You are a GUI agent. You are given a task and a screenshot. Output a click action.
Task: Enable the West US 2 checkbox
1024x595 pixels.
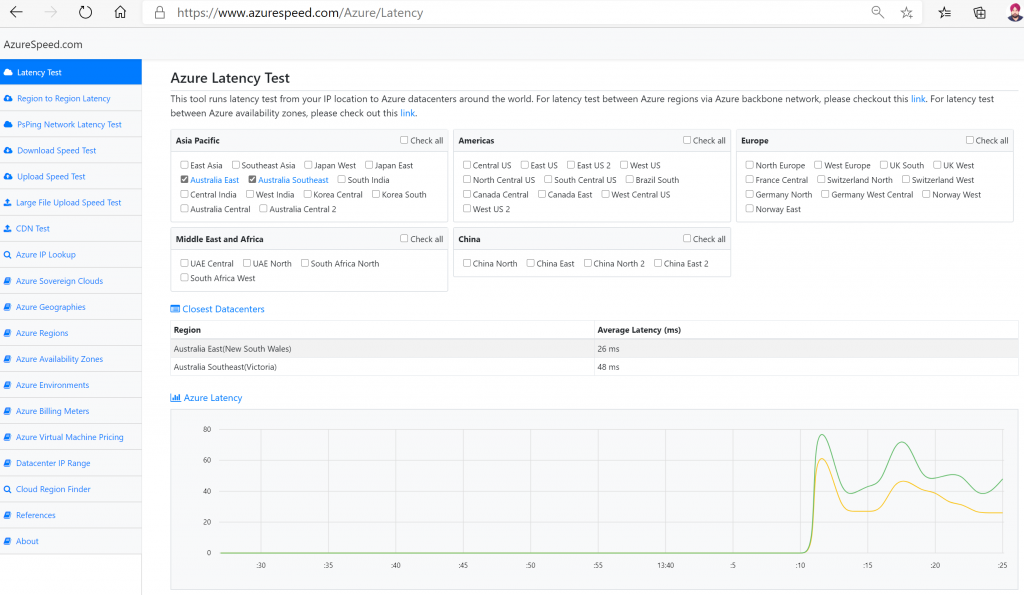(468, 209)
